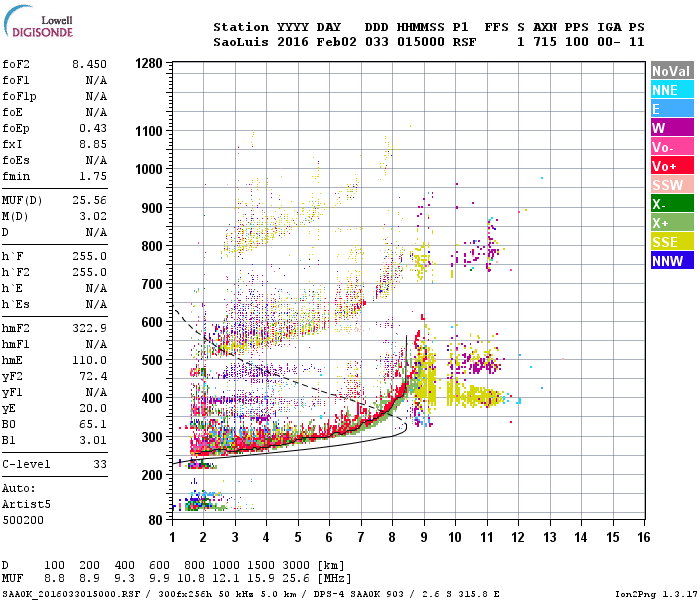Click the foF2 value 8.450

(x=89, y=64)
